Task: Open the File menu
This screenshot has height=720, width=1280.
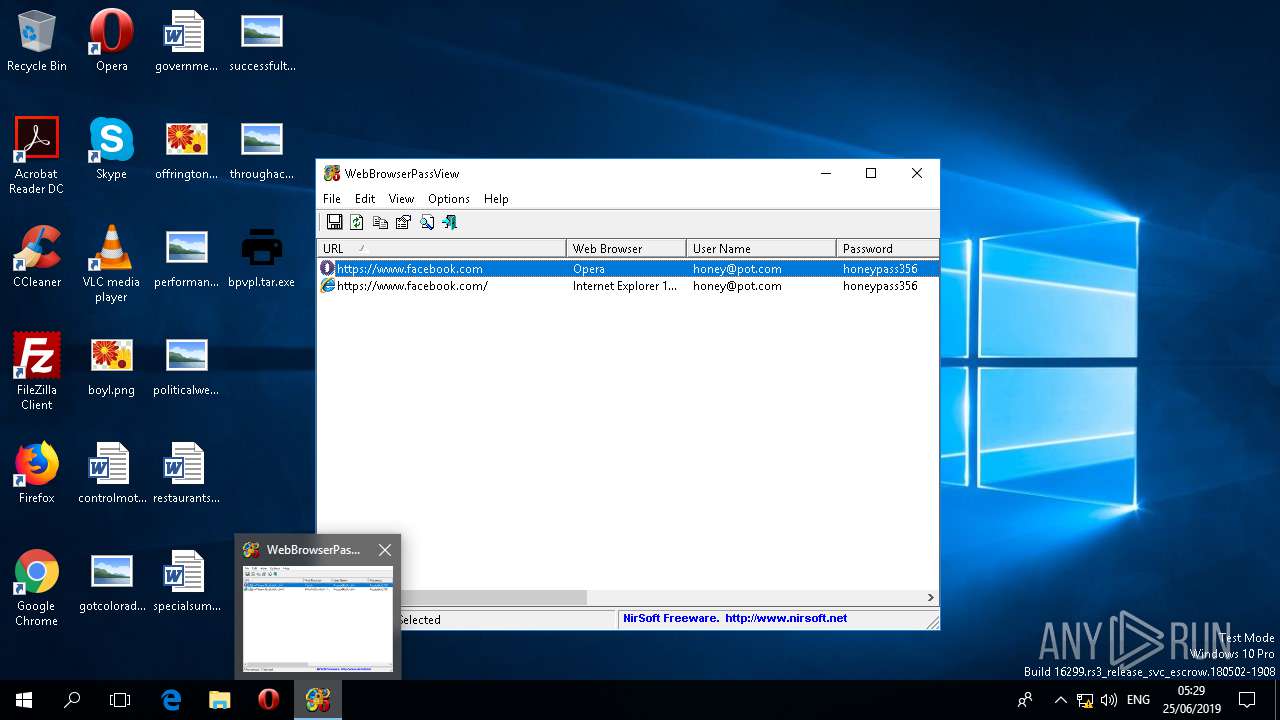Action: 332,199
